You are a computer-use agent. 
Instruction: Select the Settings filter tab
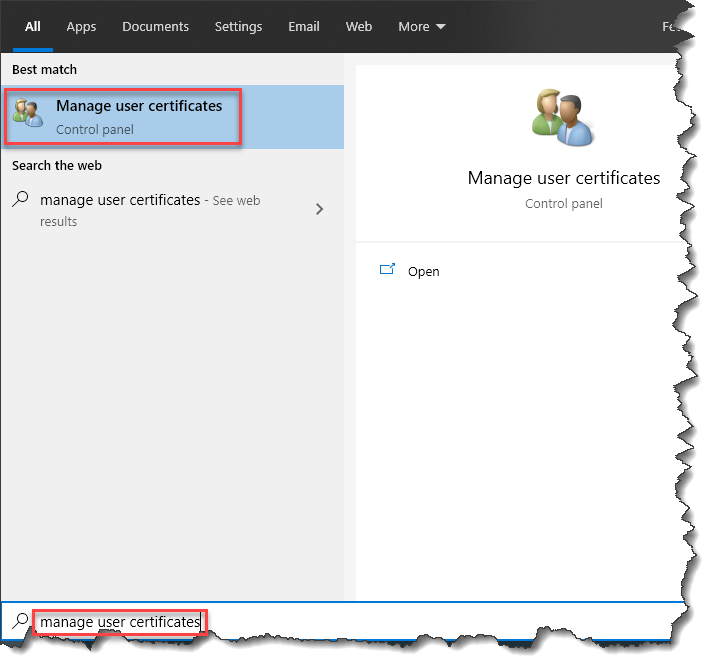(x=238, y=27)
